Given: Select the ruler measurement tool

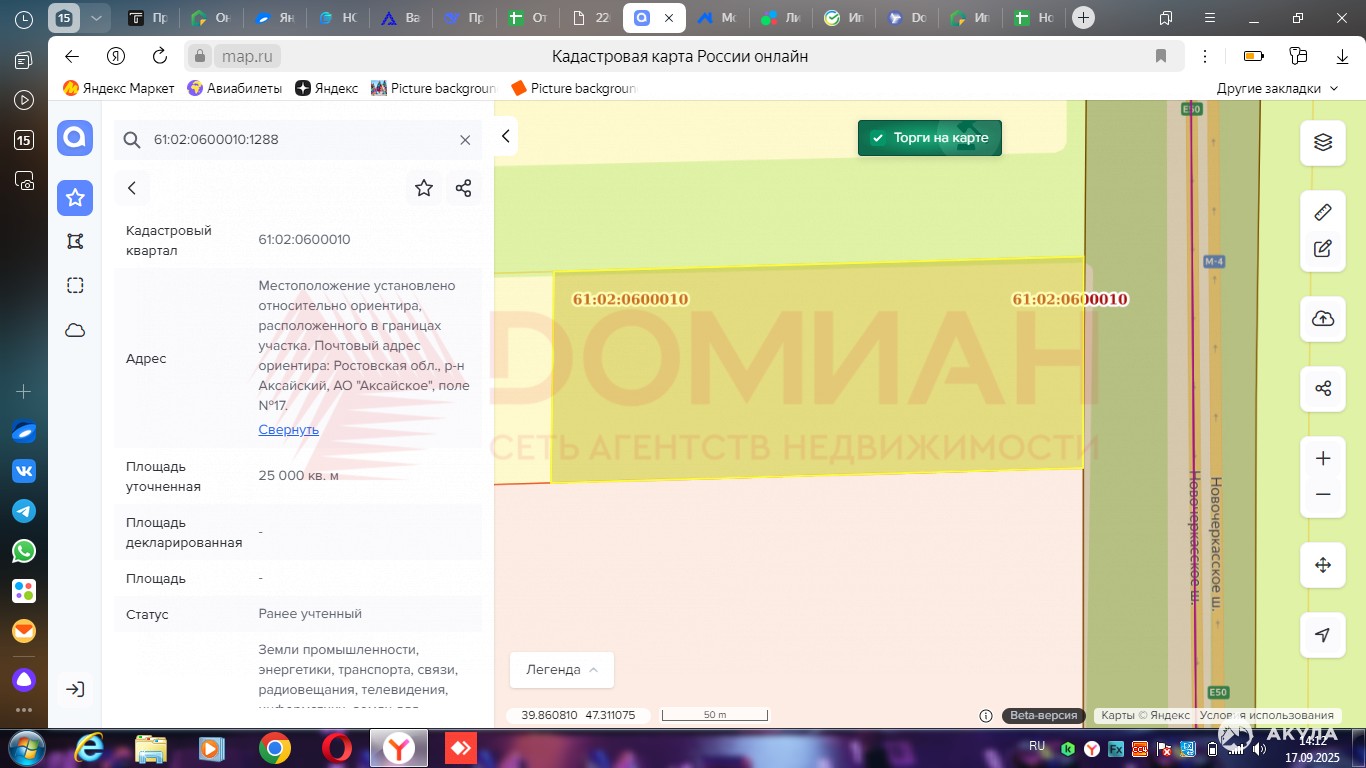Looking at the screenshot, I should click(1322, 212).
